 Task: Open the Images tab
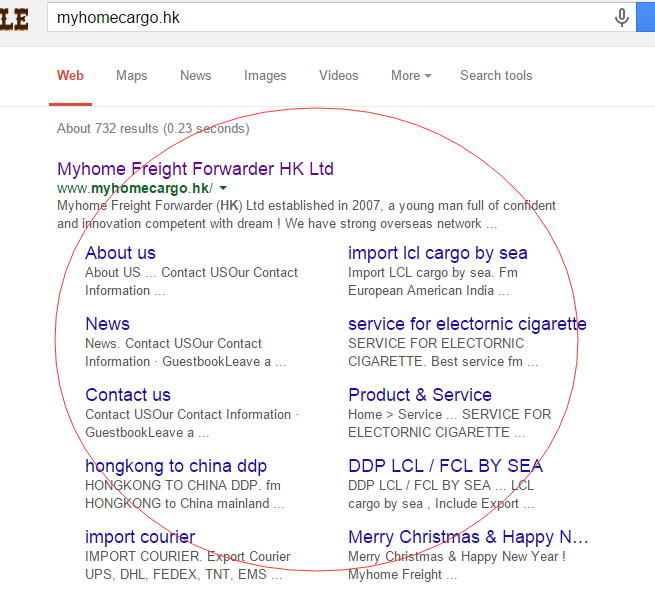tap(265, 76)
